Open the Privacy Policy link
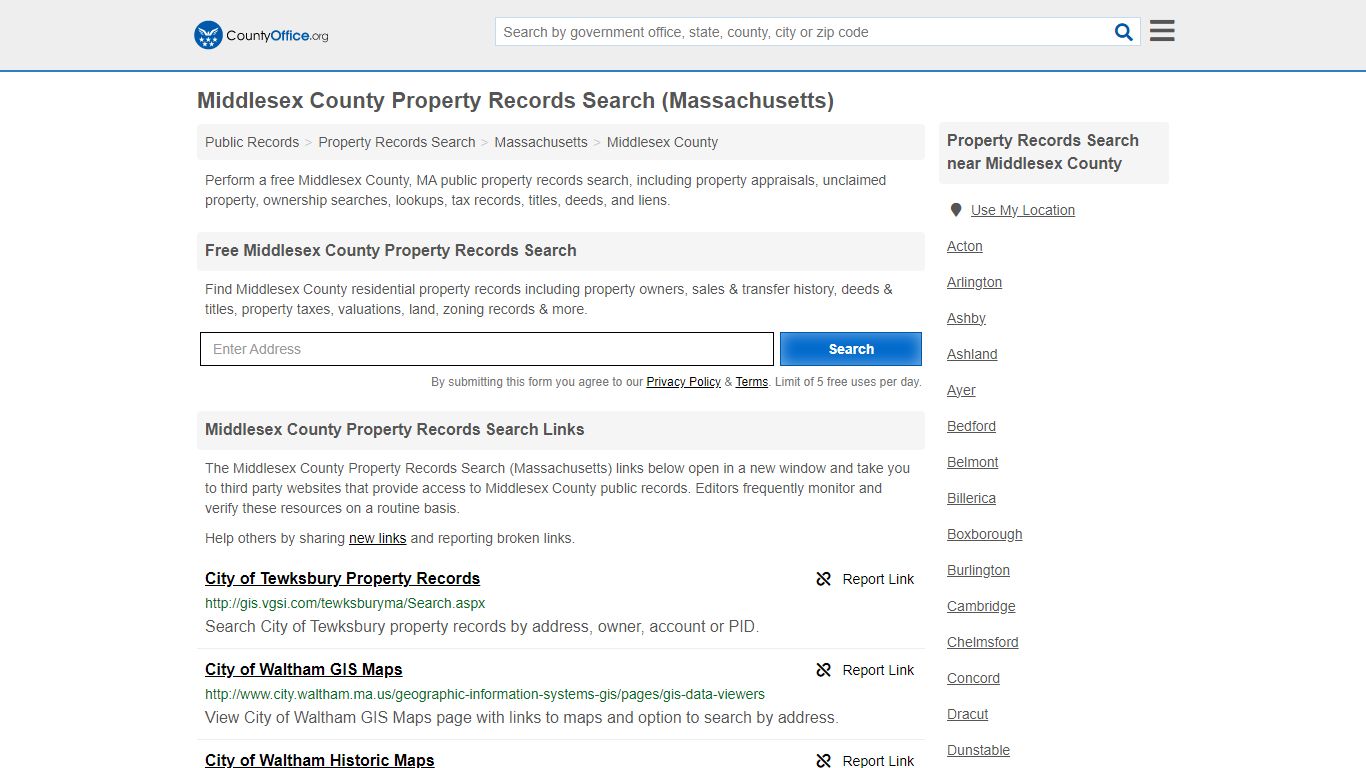The height and width of the screenshot is (768, 1366). pyautogui.click(x=683, y=382)
